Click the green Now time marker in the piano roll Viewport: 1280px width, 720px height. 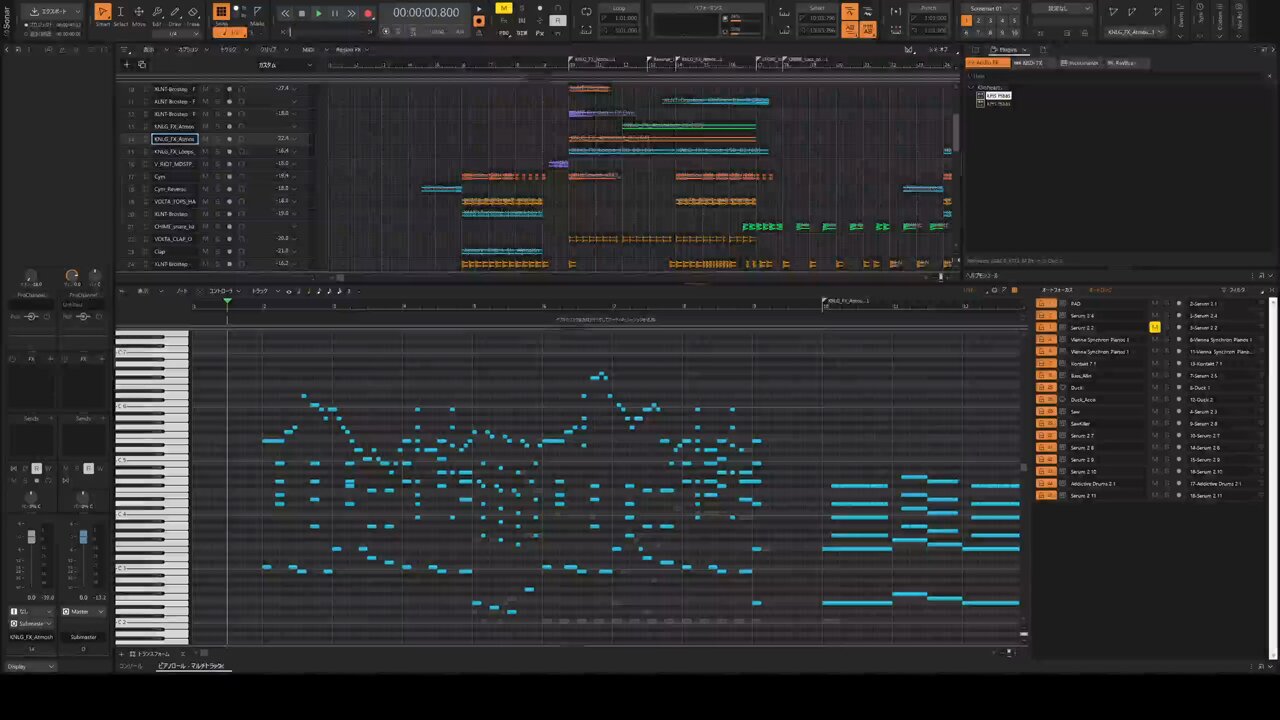(x=227, y=301)
